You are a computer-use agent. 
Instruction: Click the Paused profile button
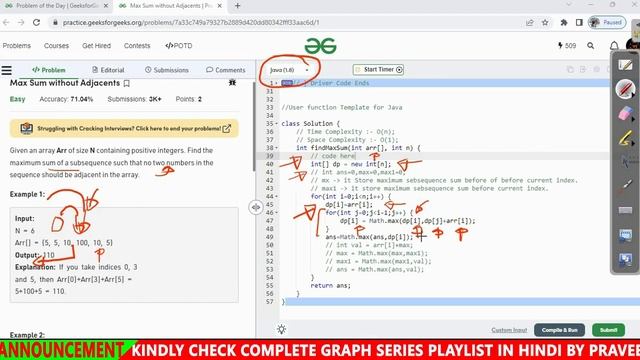click(x=607, y=22)
